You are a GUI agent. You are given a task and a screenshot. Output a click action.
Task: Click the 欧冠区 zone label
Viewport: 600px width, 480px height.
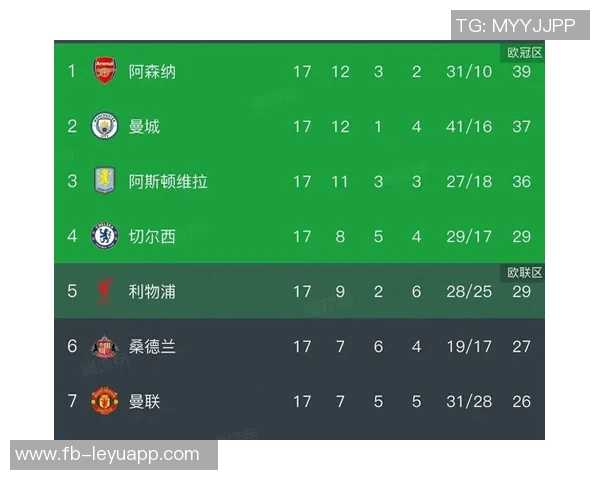click(x=524, y=52)
